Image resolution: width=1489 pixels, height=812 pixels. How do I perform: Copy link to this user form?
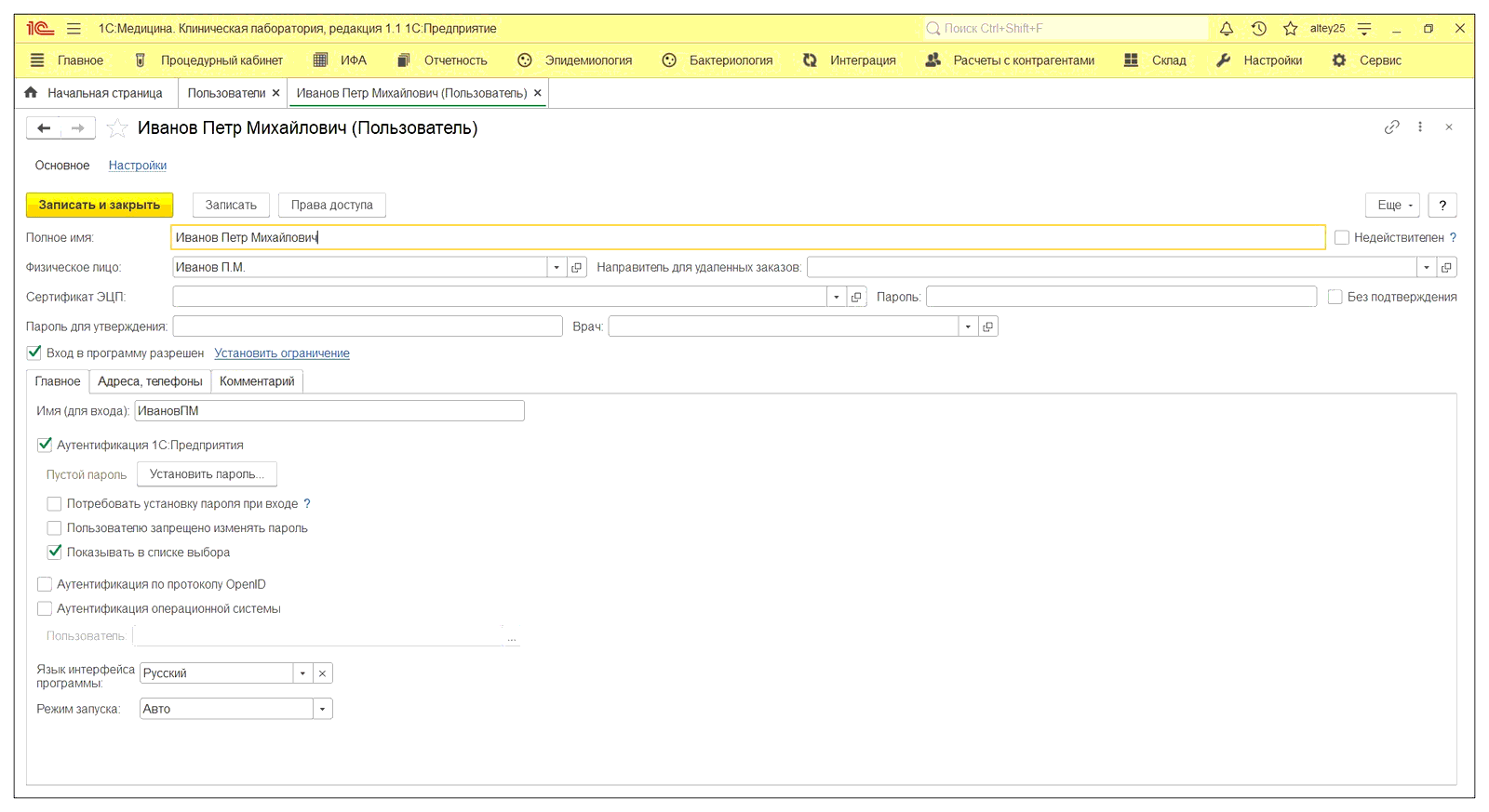(x=1391, y=127)
